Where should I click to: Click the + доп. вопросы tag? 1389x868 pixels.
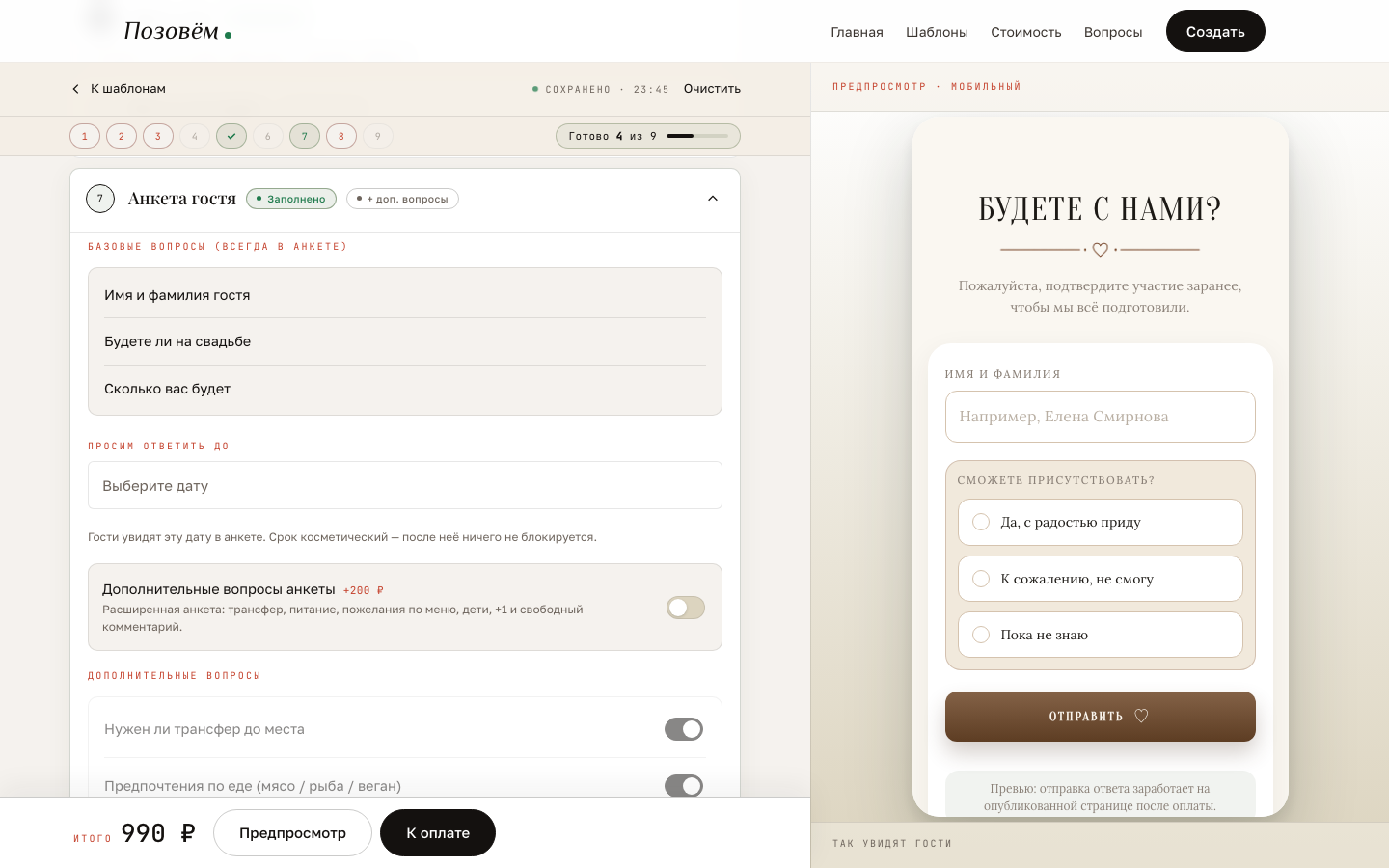pos(402,199)
